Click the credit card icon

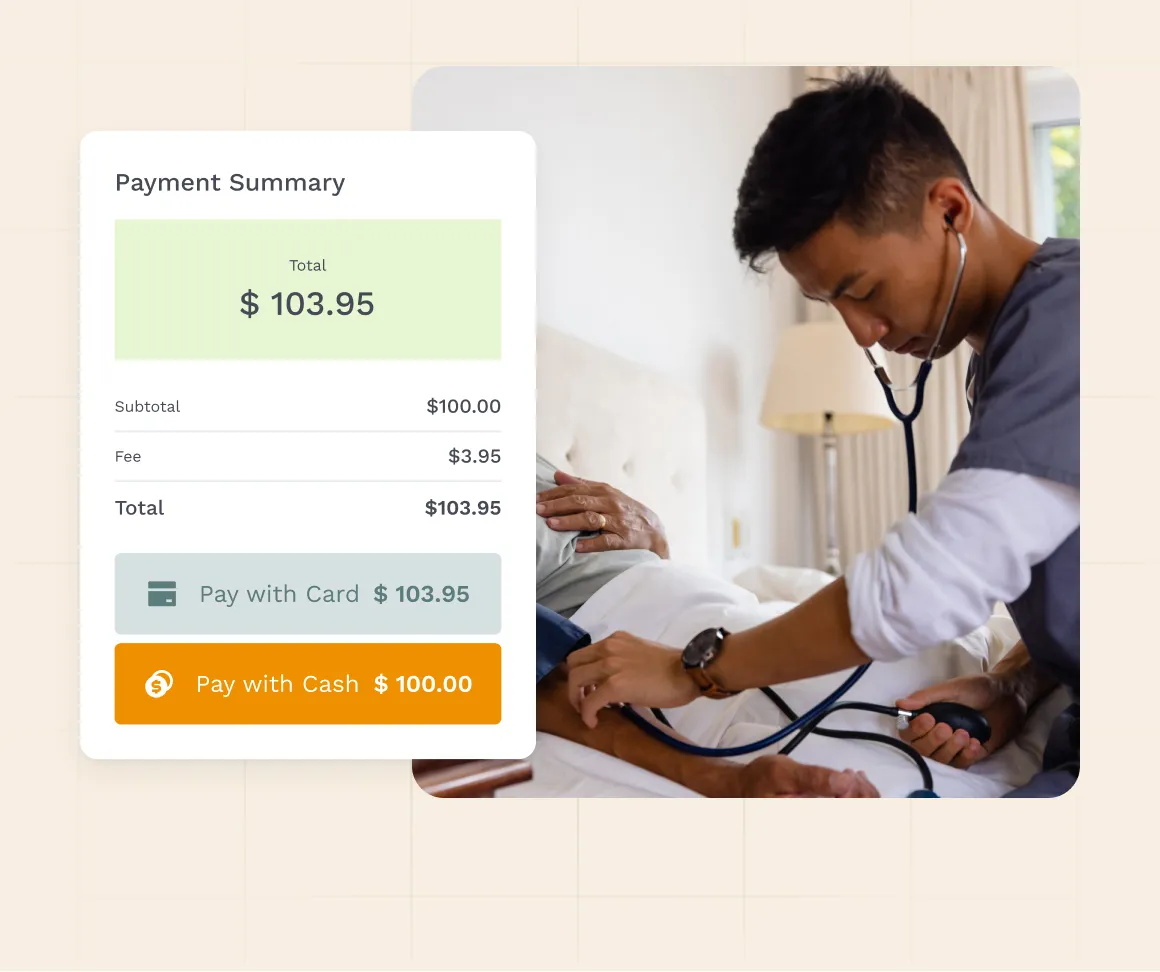pos(162,593)
